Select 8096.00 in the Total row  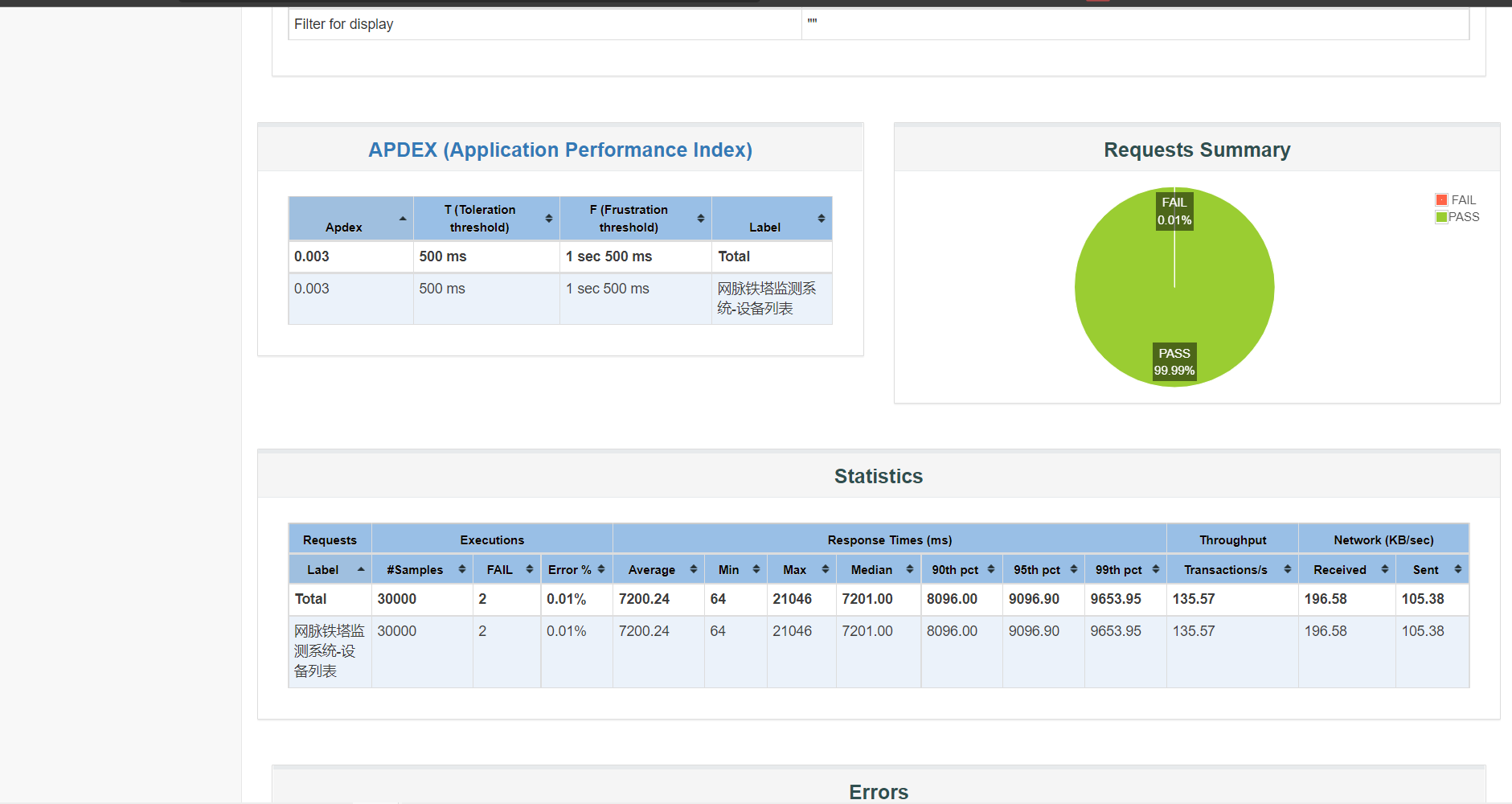pyautogui.click(x=952, y=599)
